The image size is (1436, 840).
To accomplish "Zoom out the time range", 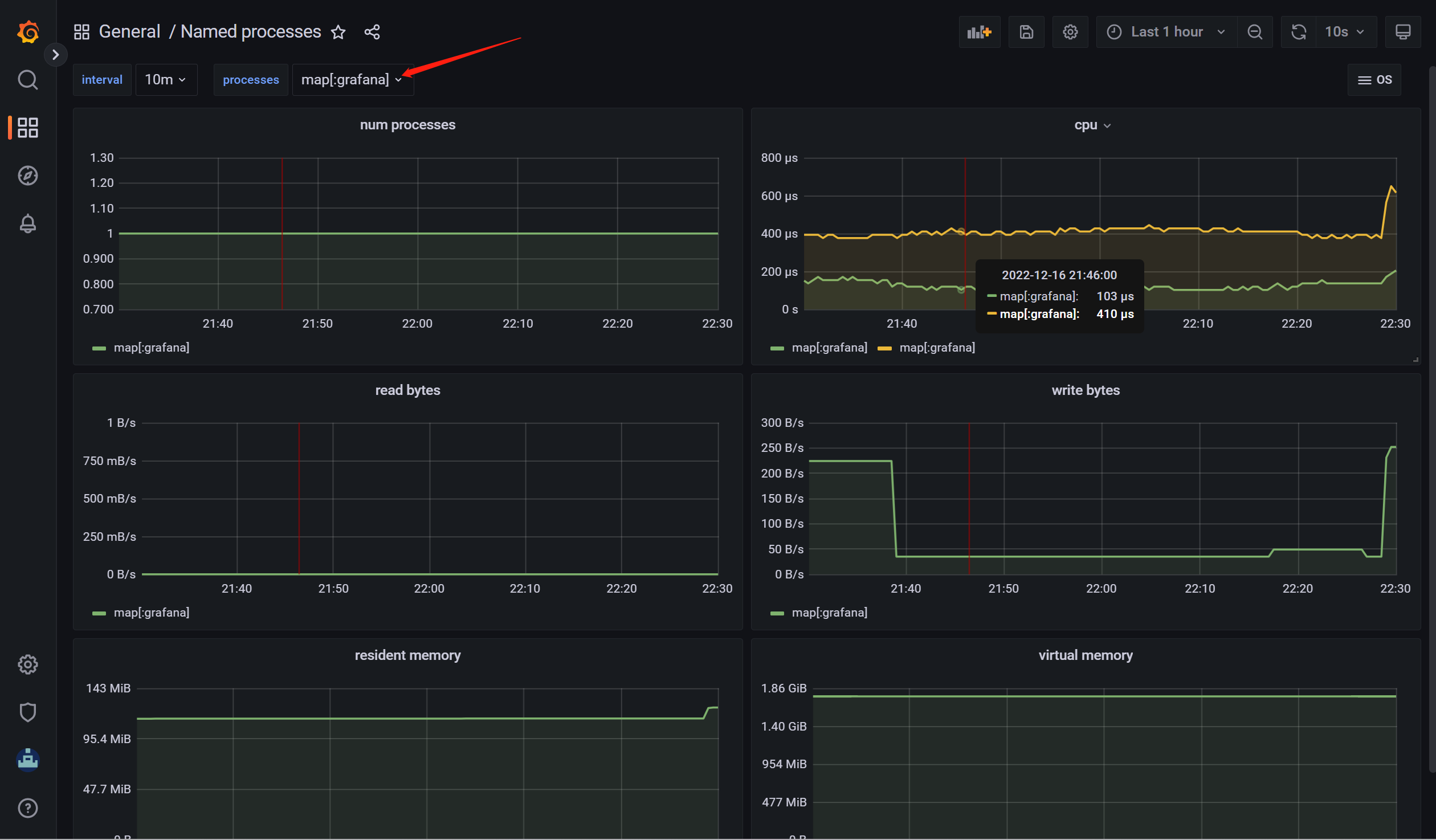I will (x=1255, y=32).
